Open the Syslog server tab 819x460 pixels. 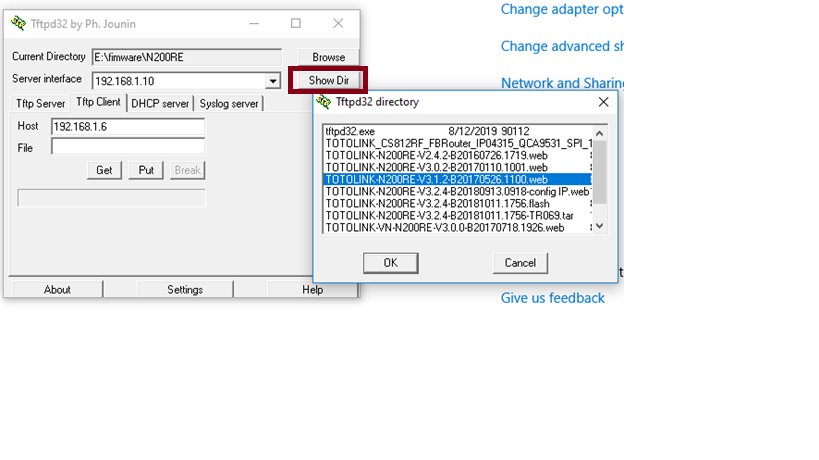coord(229,103)
